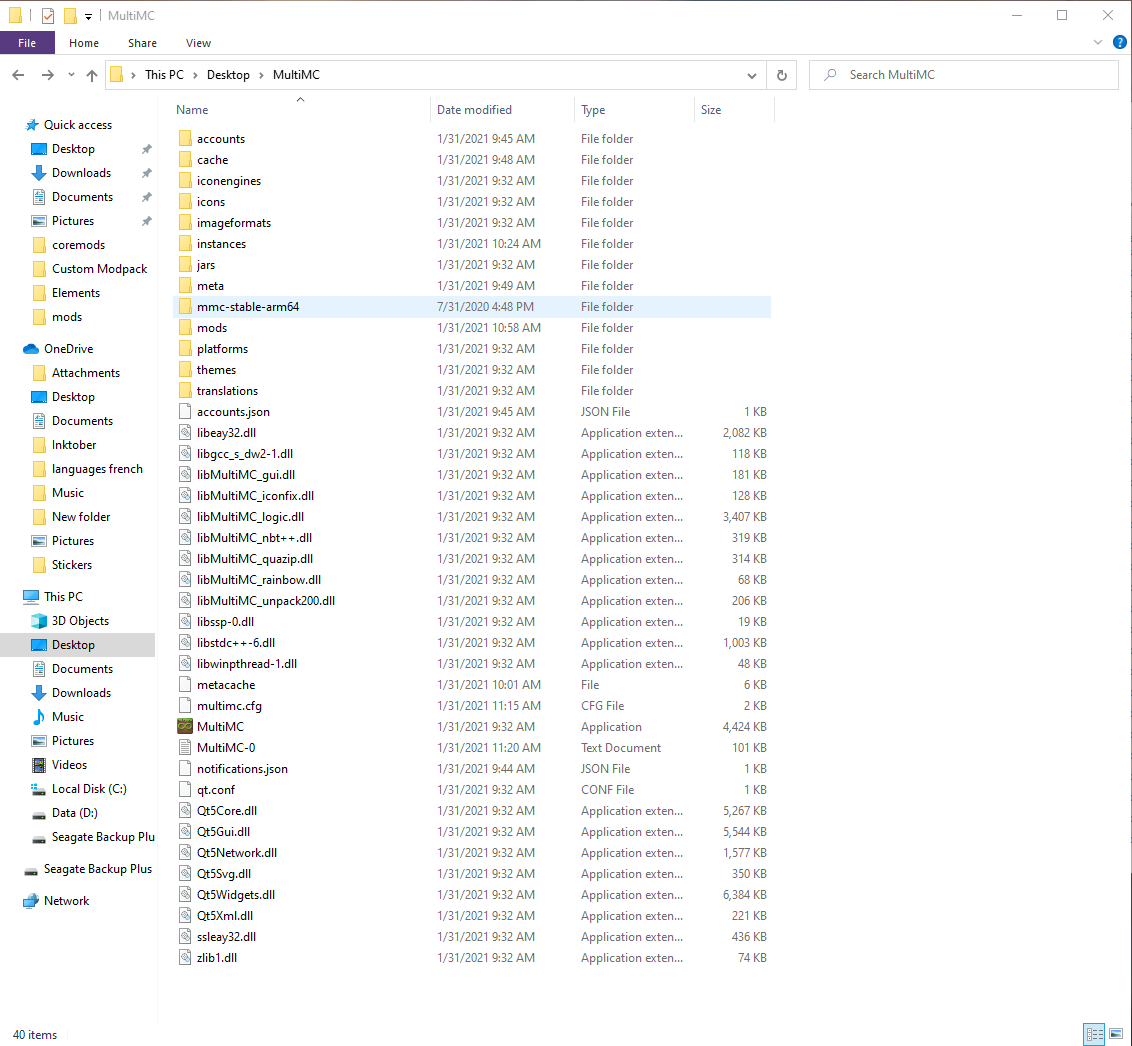
Task: Switch to thumbnail view via status bar icon
Action: 1117,1034
